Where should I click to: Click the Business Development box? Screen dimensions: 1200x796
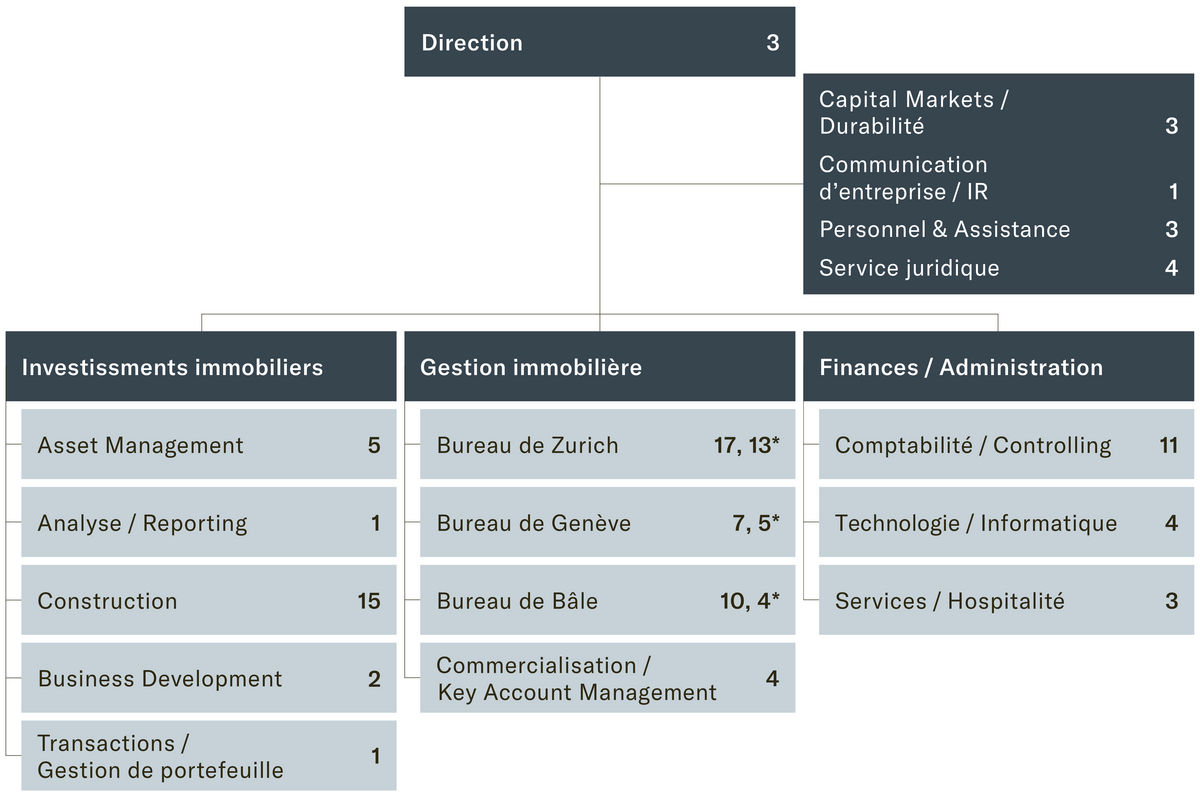[x=208, y=679]
